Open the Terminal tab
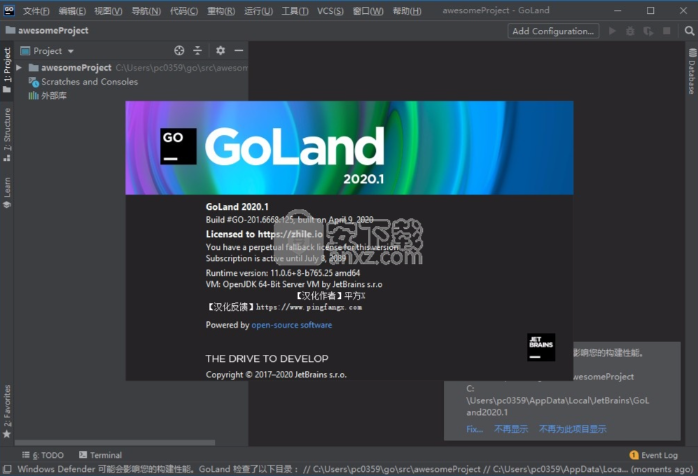 (99, 455)
